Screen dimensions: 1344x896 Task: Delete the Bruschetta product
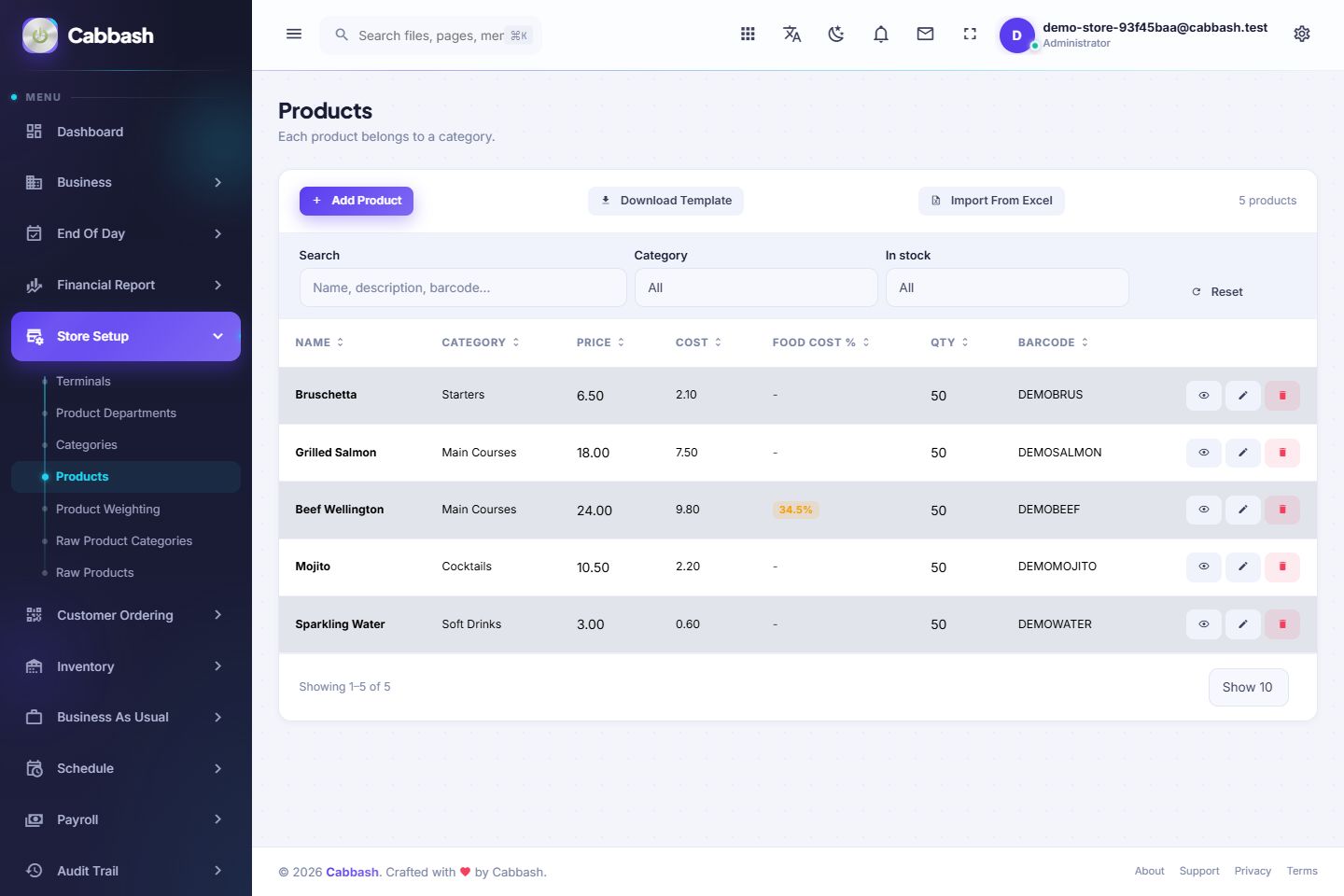point(1282,396)
